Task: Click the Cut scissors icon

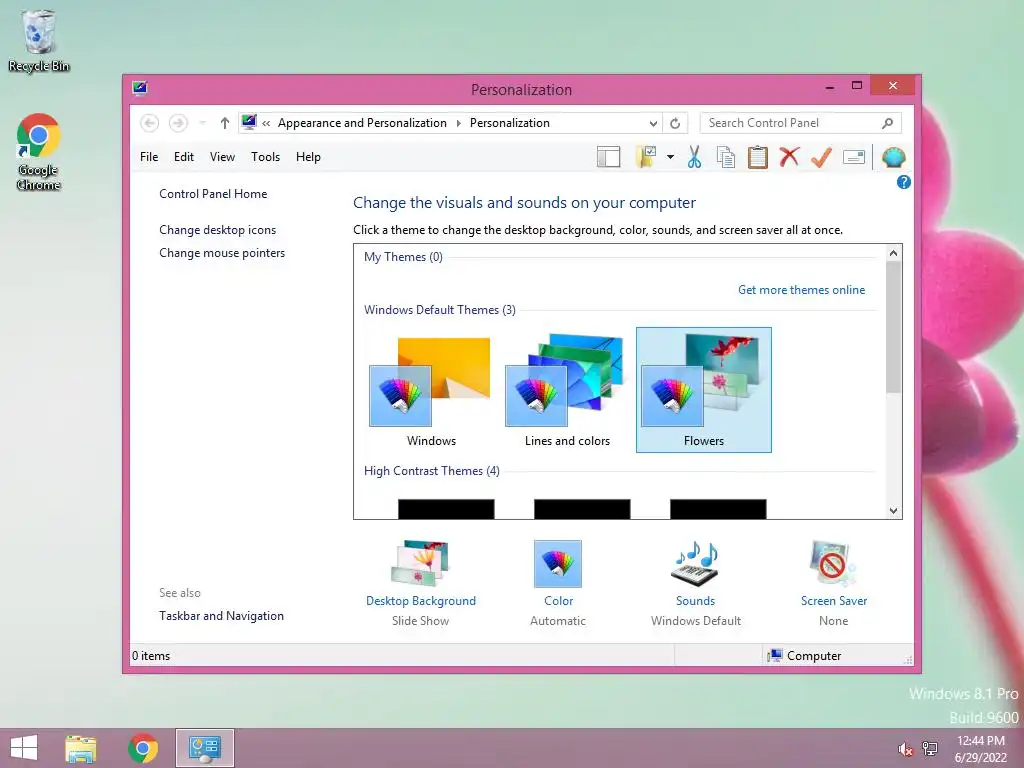Action: pyautogui.click(x=694, y=157)
